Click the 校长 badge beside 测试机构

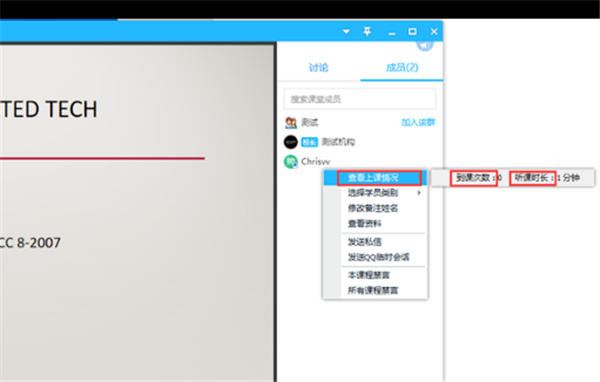(x=309, y=142)
